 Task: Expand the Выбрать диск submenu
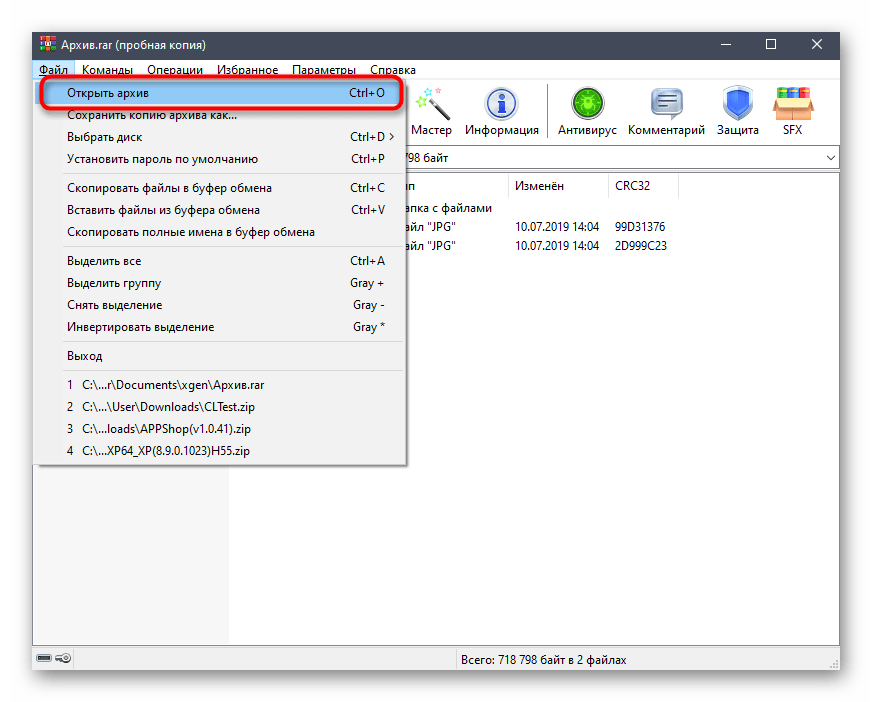tap(220, 137)
